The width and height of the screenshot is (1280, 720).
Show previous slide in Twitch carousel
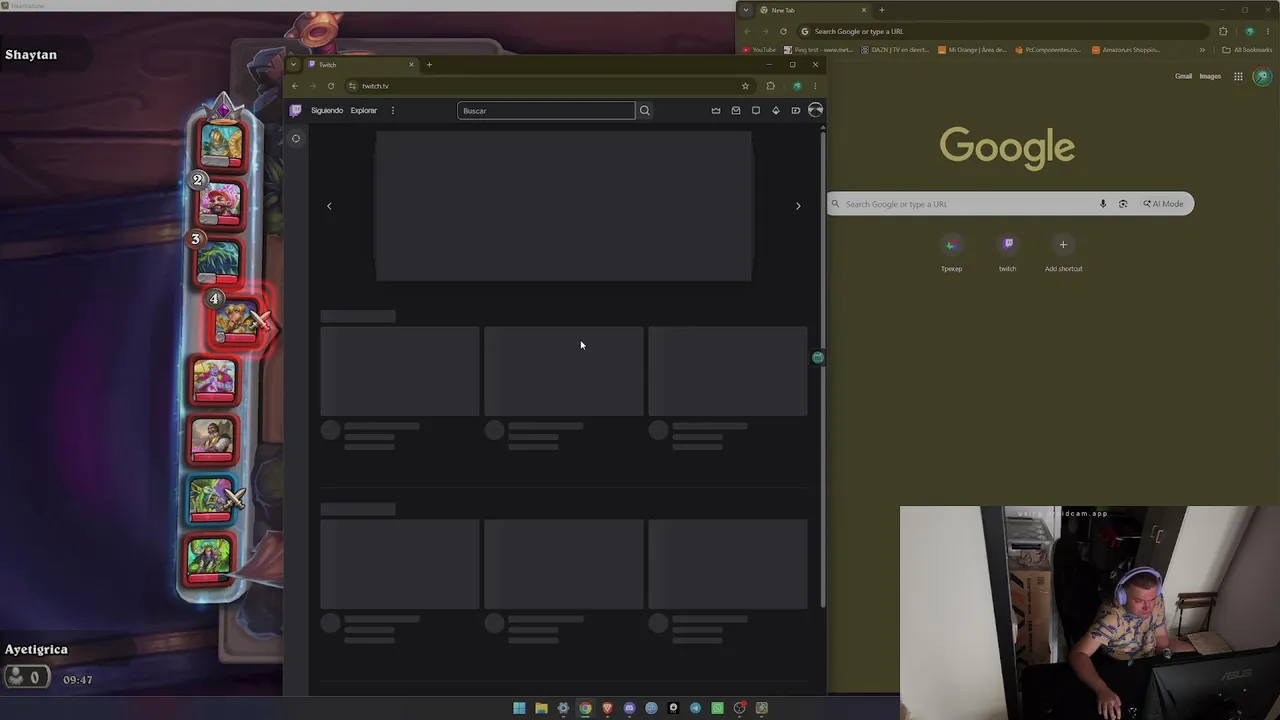[x=329, y=206]
